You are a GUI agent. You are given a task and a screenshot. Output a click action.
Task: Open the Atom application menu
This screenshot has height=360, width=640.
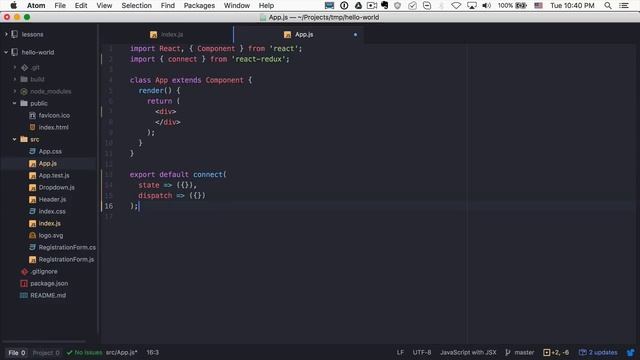(36, 5)
